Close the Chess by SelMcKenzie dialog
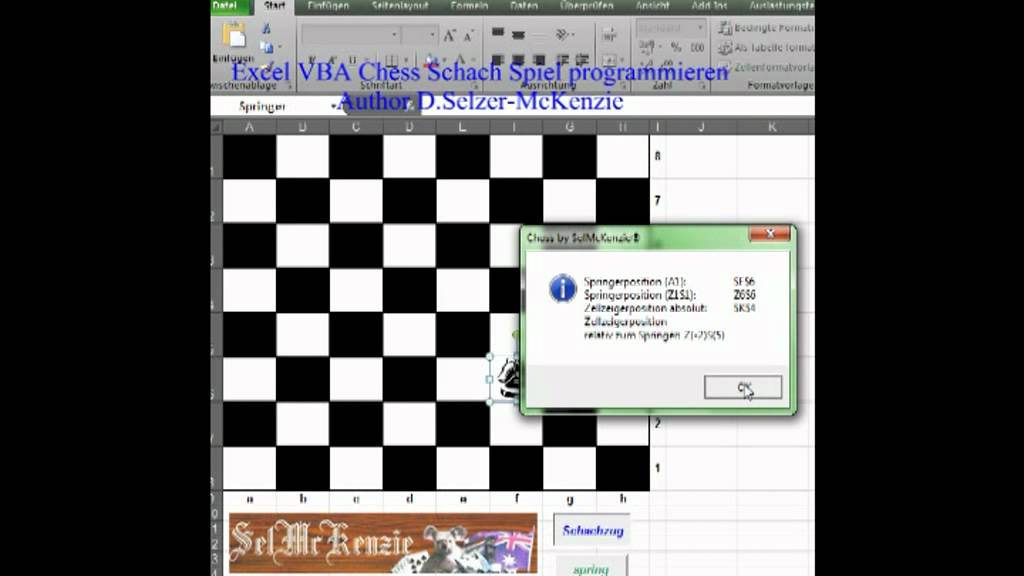This screenshot has height=576, width=1024. point(769,233)
